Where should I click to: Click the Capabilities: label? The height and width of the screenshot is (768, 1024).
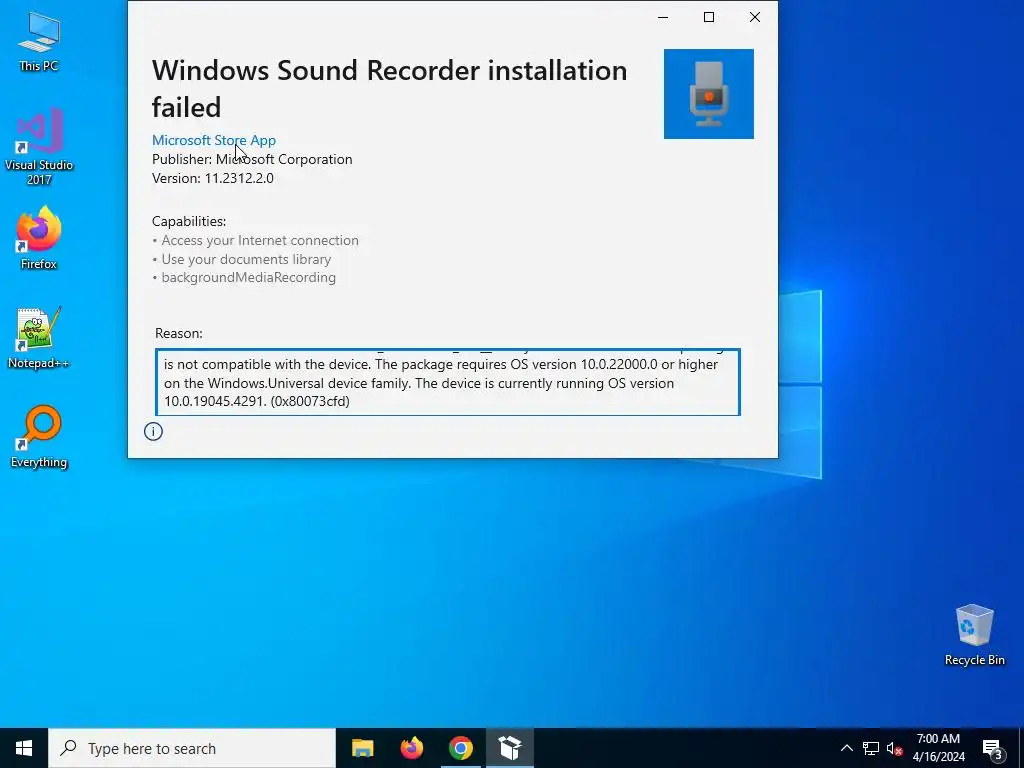189,221
